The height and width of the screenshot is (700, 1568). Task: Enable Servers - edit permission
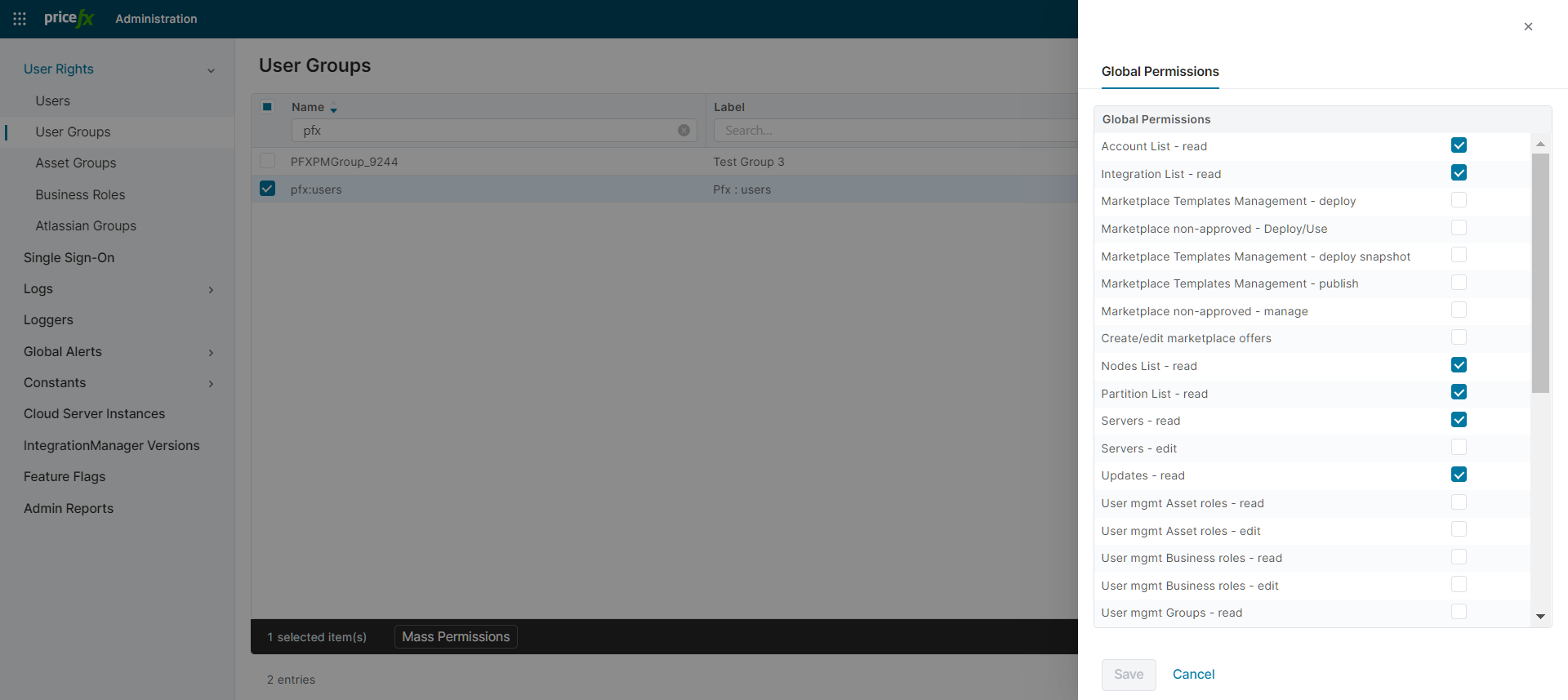click(x=1459, y=448)
